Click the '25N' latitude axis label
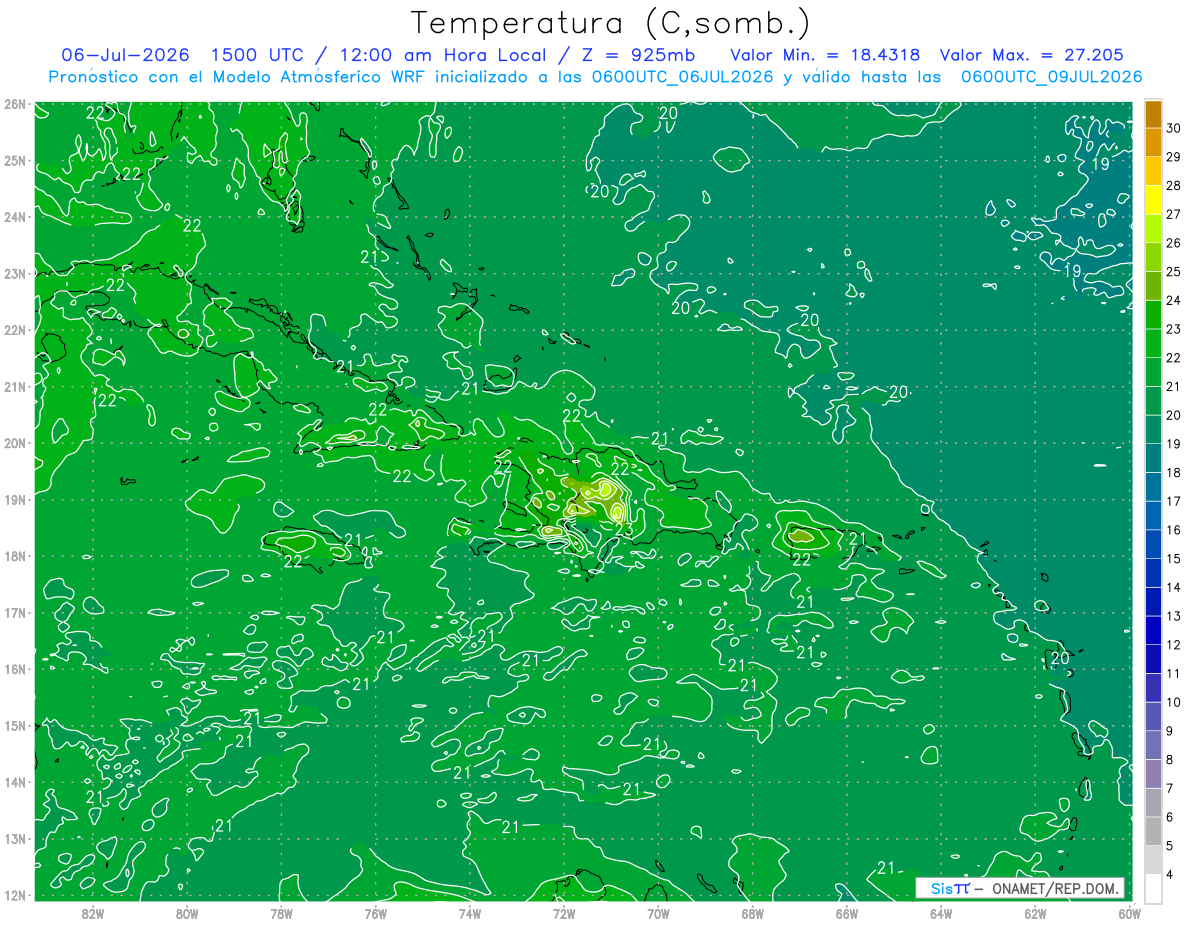 pos(14,160)
